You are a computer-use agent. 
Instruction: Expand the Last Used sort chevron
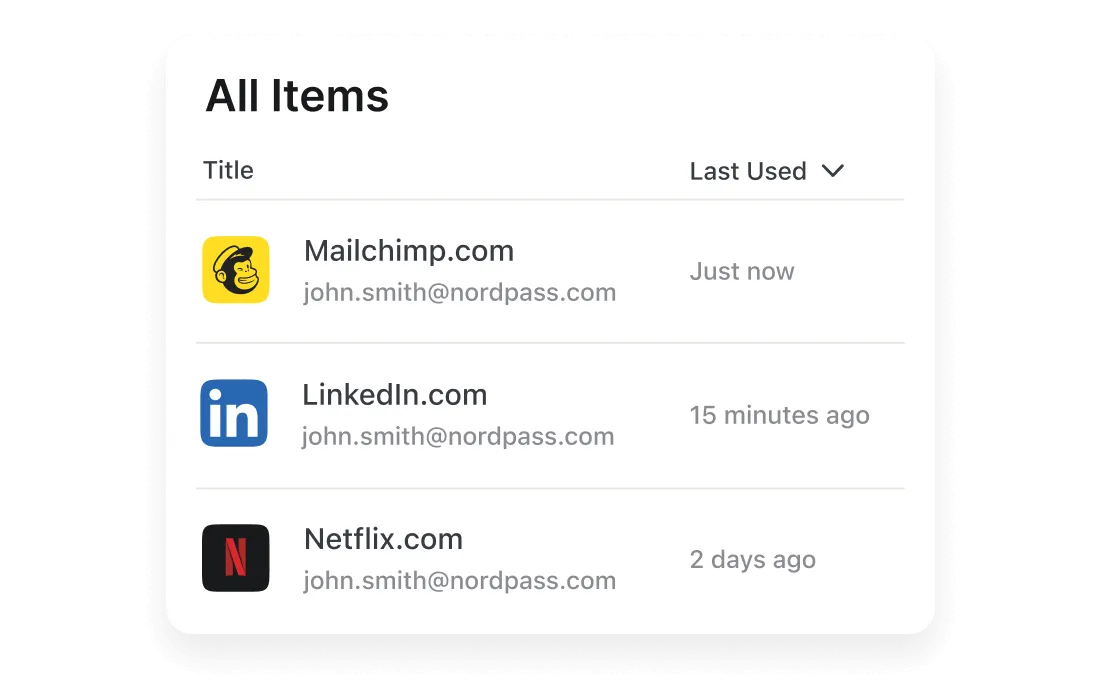[833, 171]
